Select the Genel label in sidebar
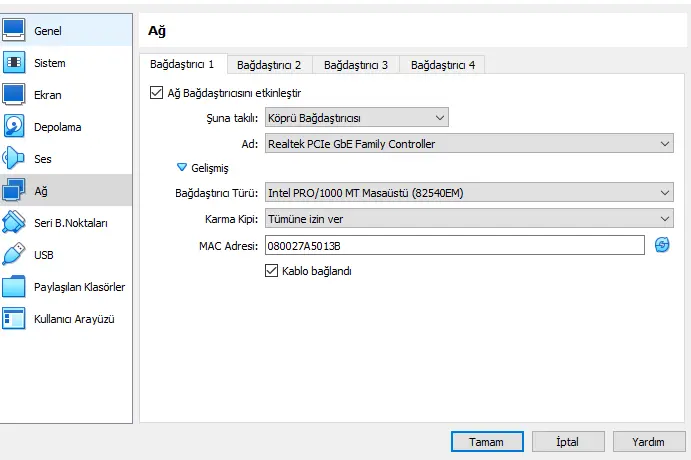Screen dimensions: 691x460 (x=48, y=31)
